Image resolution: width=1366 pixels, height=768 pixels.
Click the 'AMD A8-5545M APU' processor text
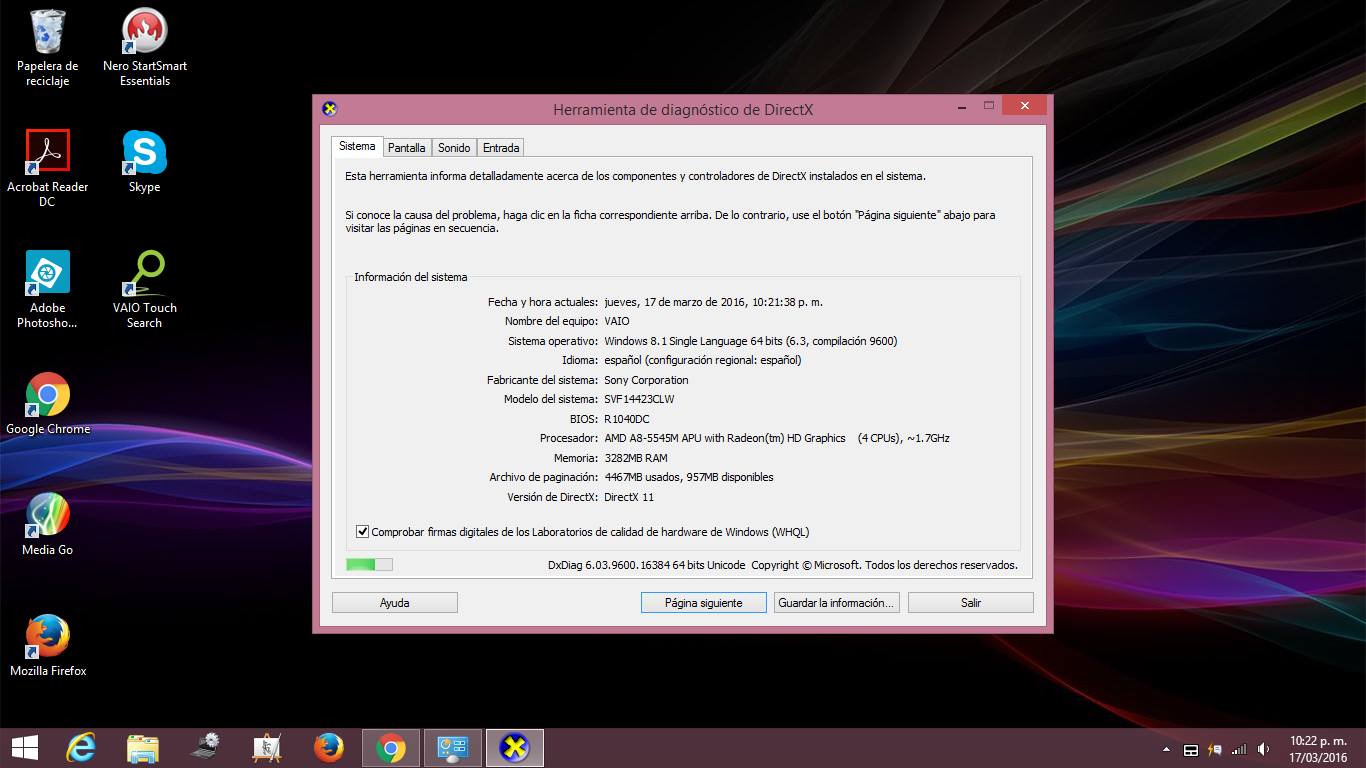652,438
